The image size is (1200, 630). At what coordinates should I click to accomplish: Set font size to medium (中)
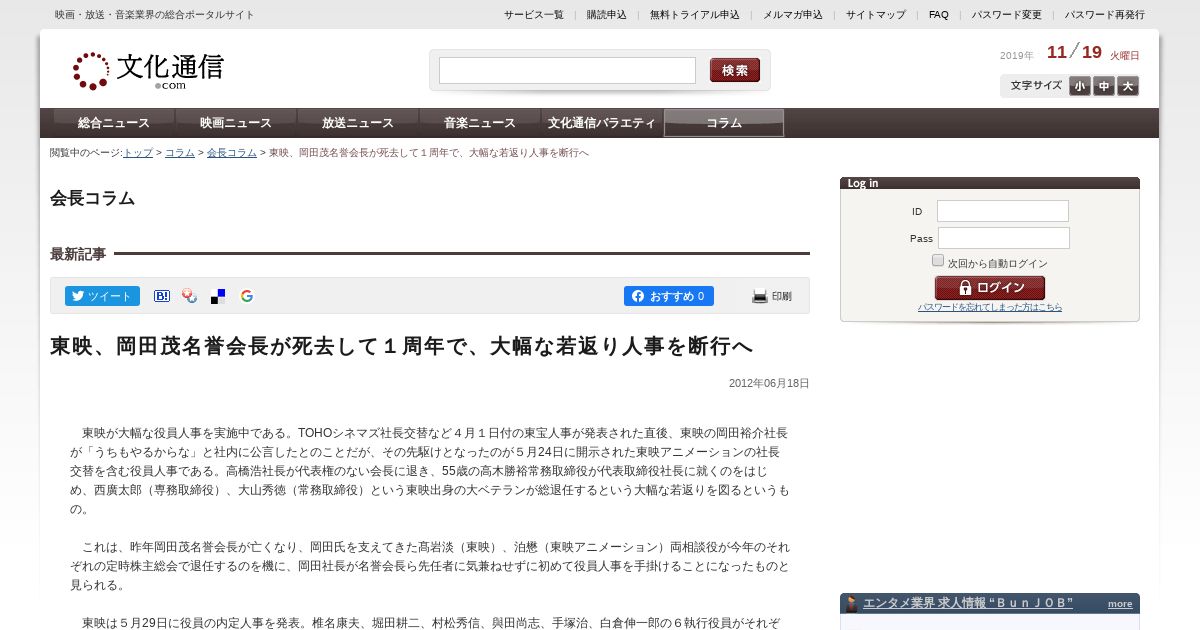1104,86
